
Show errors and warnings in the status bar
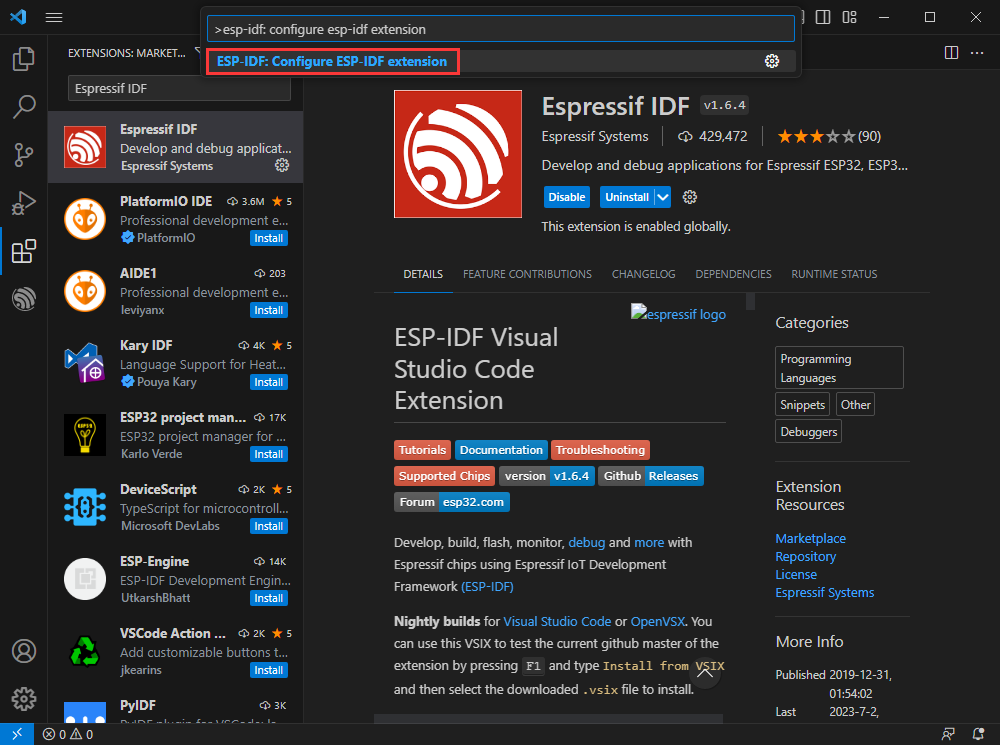pyautogui.click(x=68, y=734)
